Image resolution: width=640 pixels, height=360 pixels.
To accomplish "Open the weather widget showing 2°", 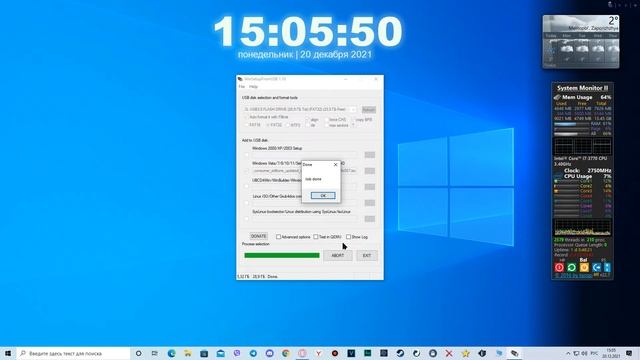I will pos(581,42).
